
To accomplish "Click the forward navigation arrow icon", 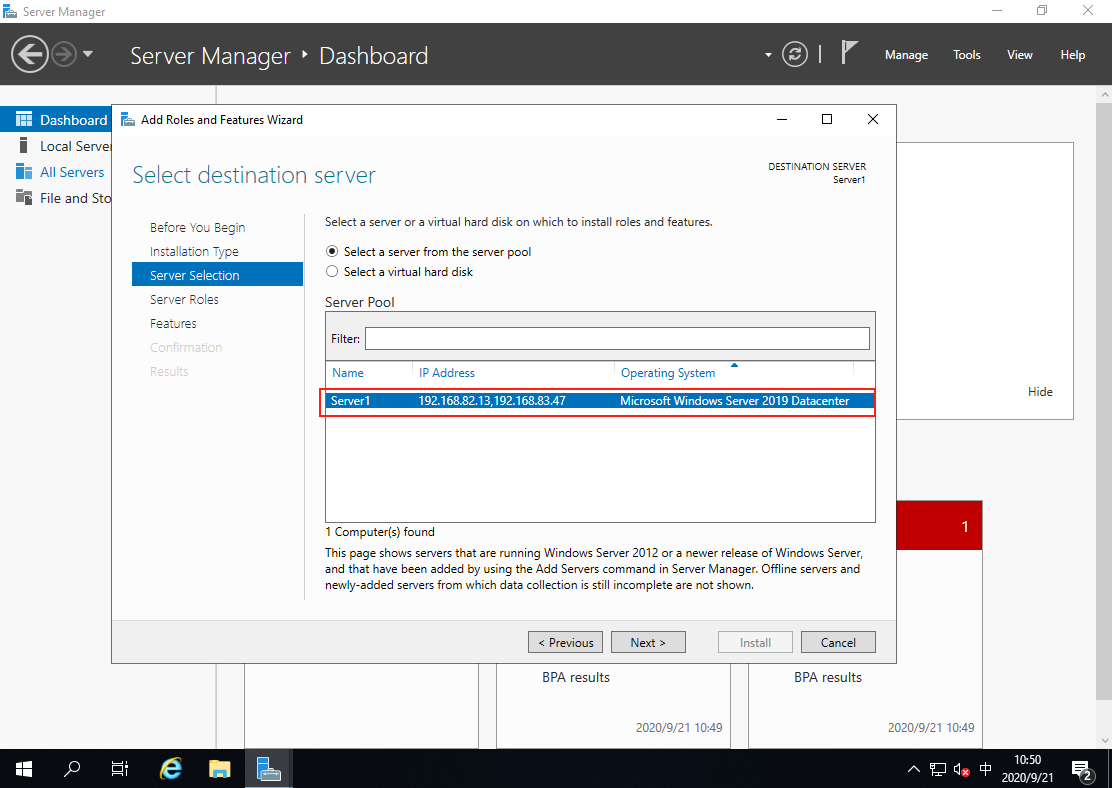I will point(64,55).
